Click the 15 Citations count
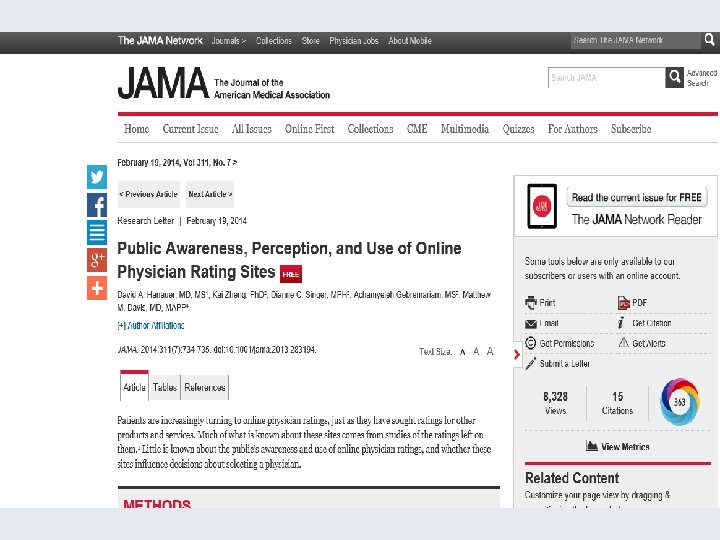 coord(617,403)
